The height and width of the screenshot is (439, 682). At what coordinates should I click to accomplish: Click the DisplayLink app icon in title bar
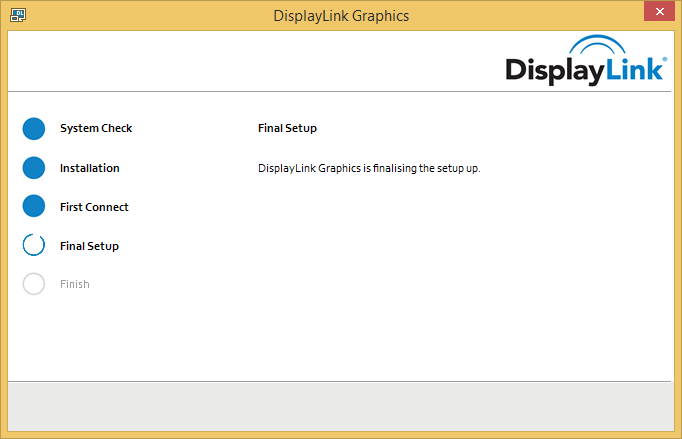18,15
